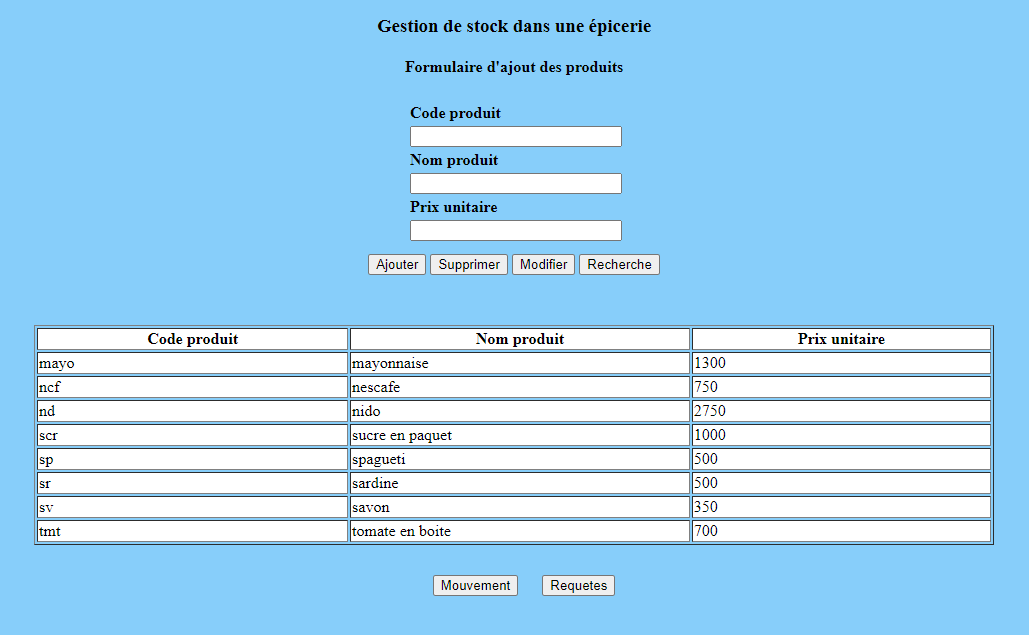Click the spagueti product name cell
The width and height of the screenshot is (1029, 635).
click(519, 459)
